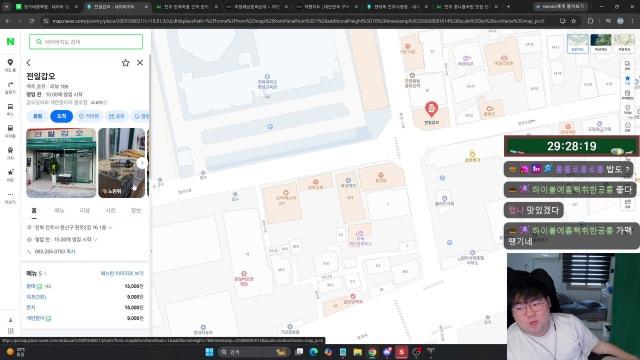Save place with the star outline icon
640x360 pixels.
tap(125, 62)
